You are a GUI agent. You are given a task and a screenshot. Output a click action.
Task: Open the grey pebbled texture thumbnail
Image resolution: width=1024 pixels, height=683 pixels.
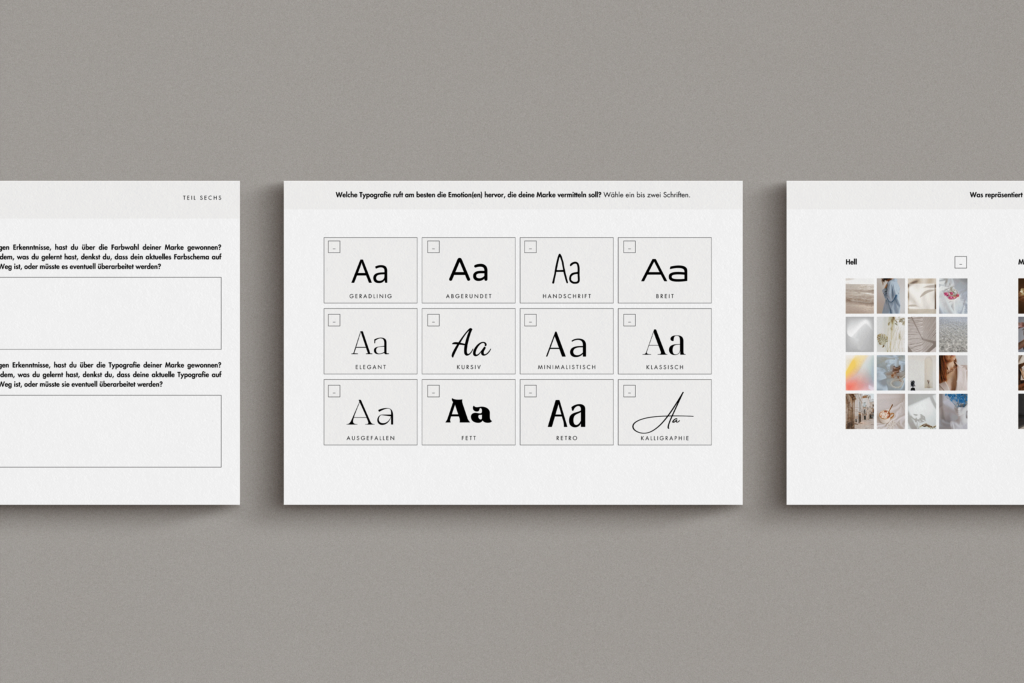click(953, 334)
